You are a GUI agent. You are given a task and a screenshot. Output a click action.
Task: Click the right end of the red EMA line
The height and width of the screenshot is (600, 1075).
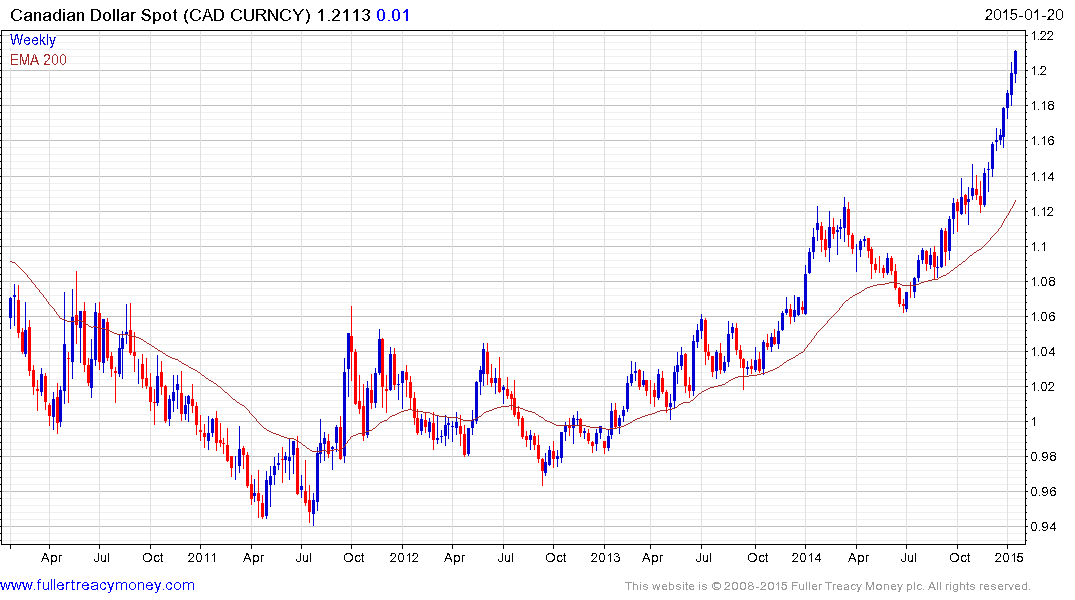click(x=1015, y=201)
